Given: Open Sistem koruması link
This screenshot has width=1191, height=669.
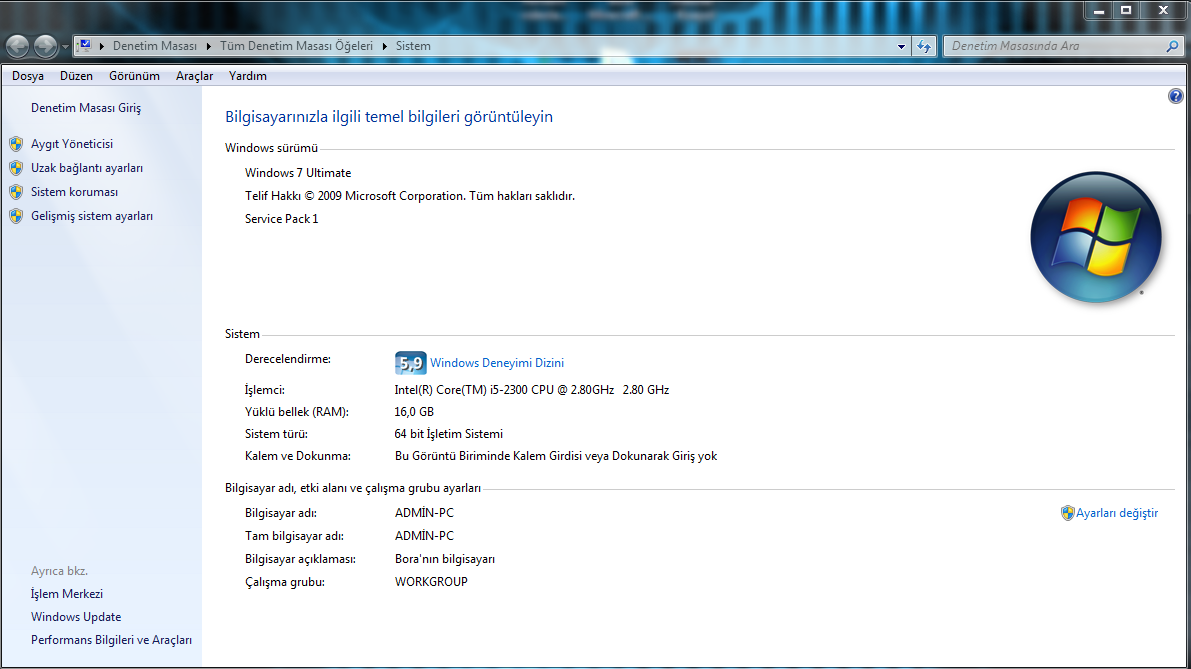Looking at the screenshot, I should coord(74,192).
